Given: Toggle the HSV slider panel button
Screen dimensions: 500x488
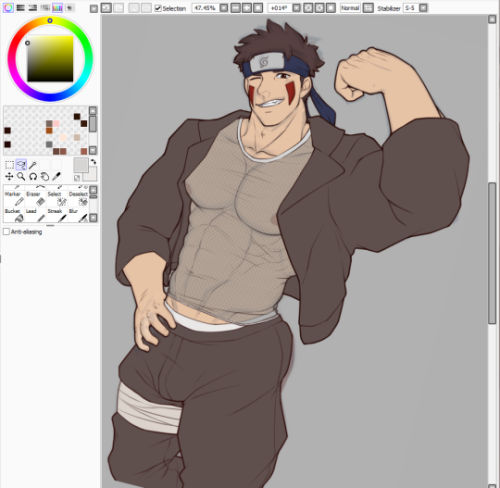Looking at the screenshot, I should (x=33, y=8).
